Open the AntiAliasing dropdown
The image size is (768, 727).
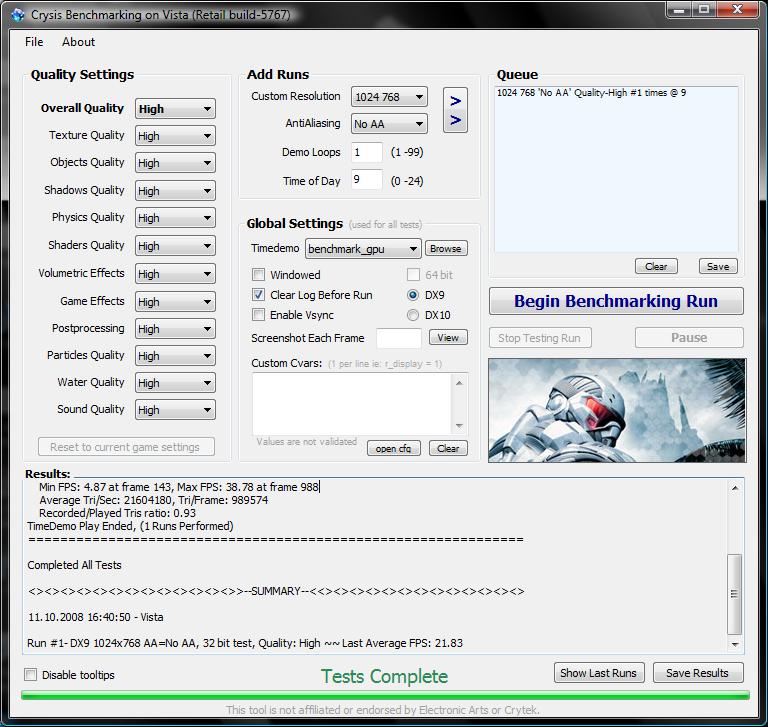click(389, 124)
